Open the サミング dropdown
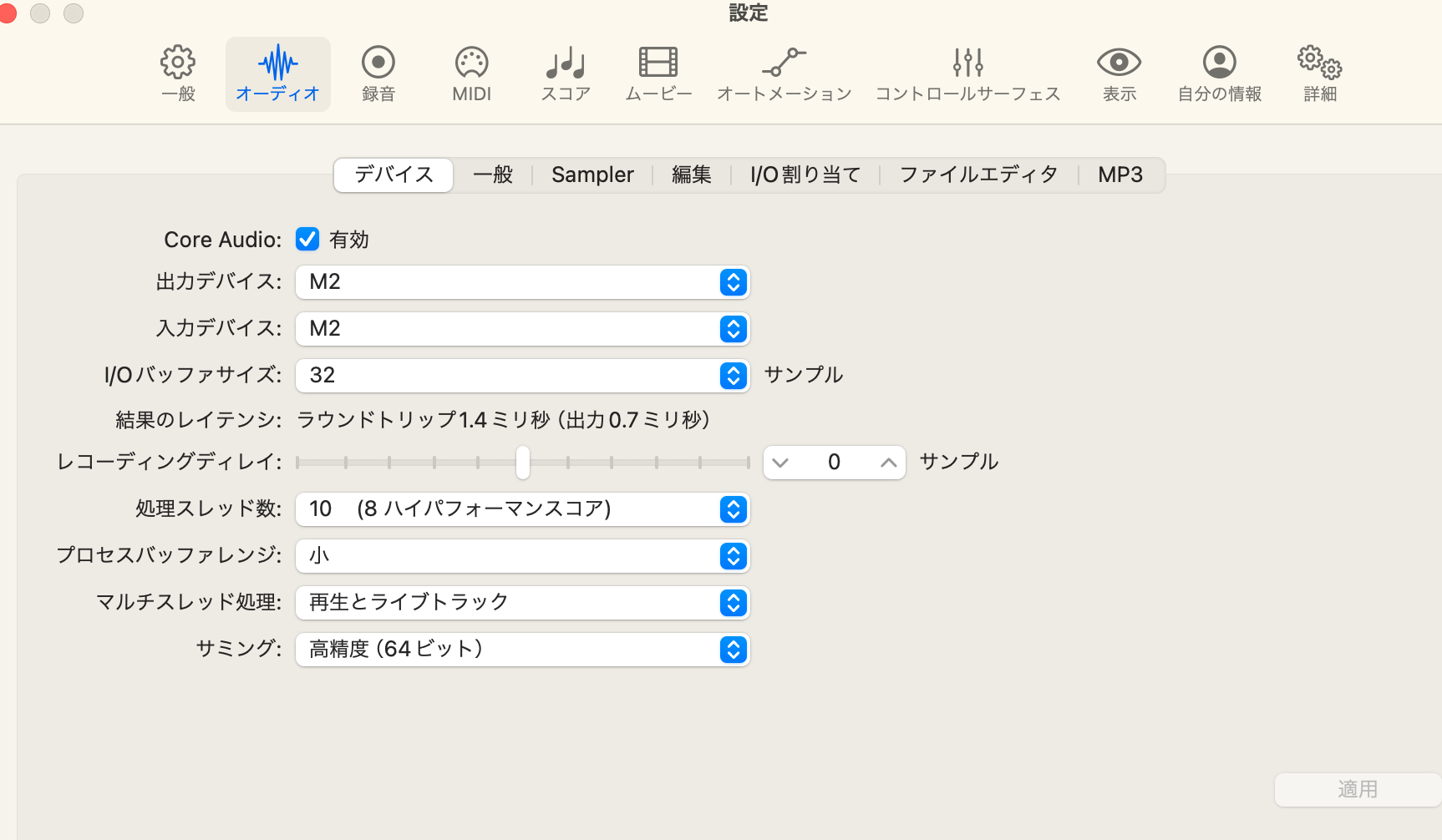 [x=523, y=650]
